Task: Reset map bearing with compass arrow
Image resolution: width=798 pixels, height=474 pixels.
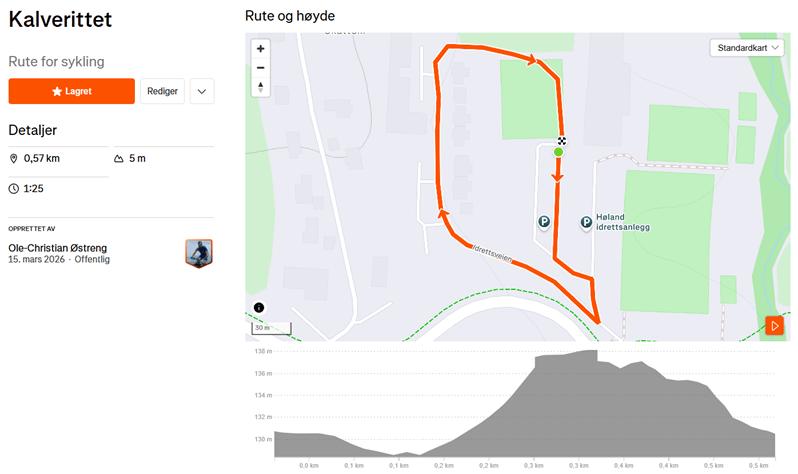Action: 261,86
